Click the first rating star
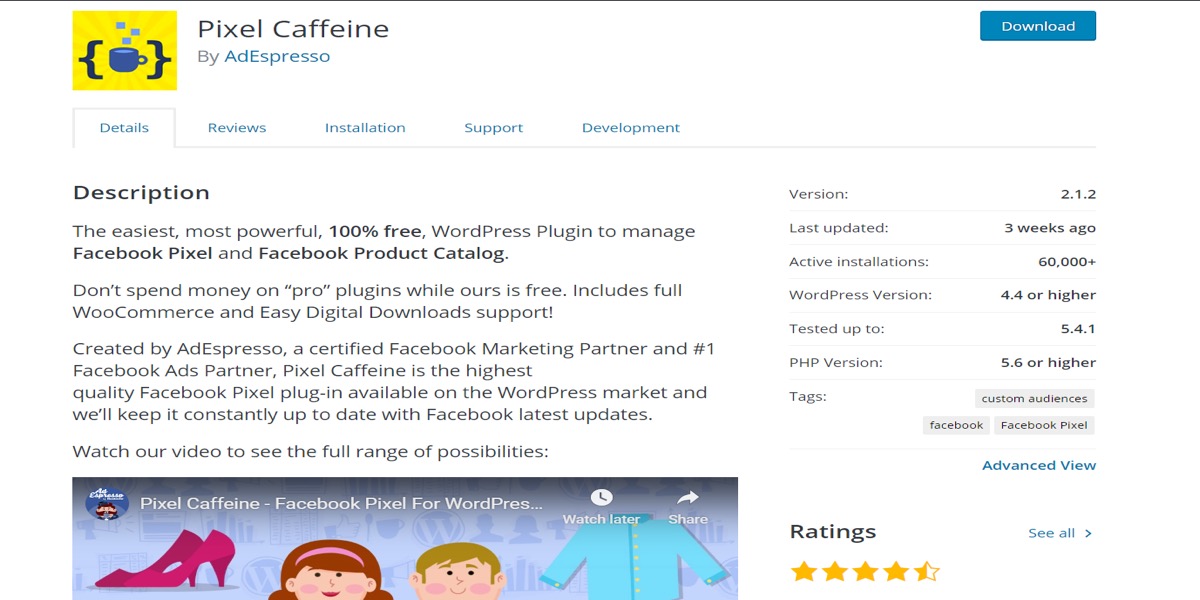1200x600 pixels. (x=804, y=572)
